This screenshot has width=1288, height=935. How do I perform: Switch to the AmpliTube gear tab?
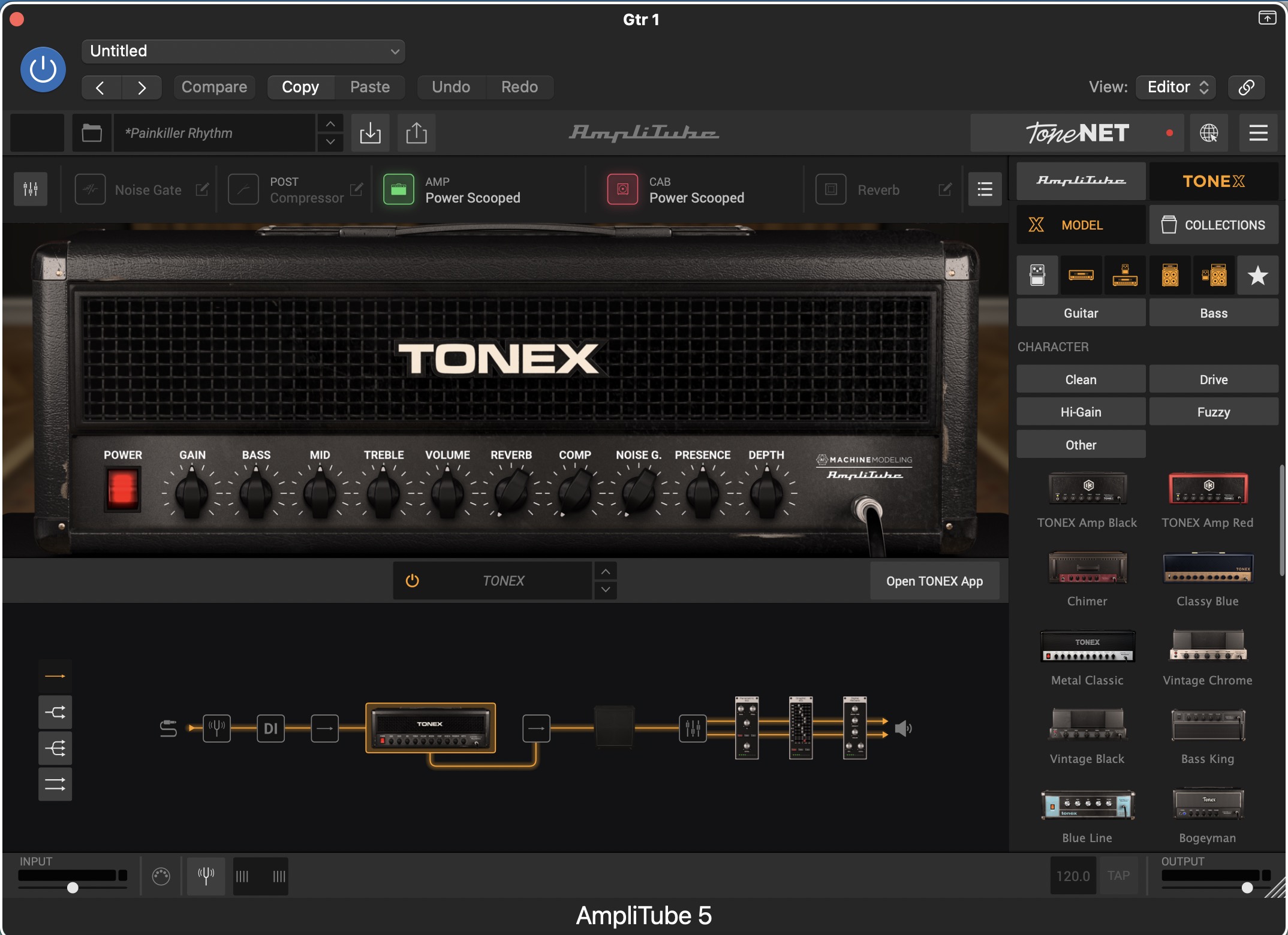[1081, 180]
